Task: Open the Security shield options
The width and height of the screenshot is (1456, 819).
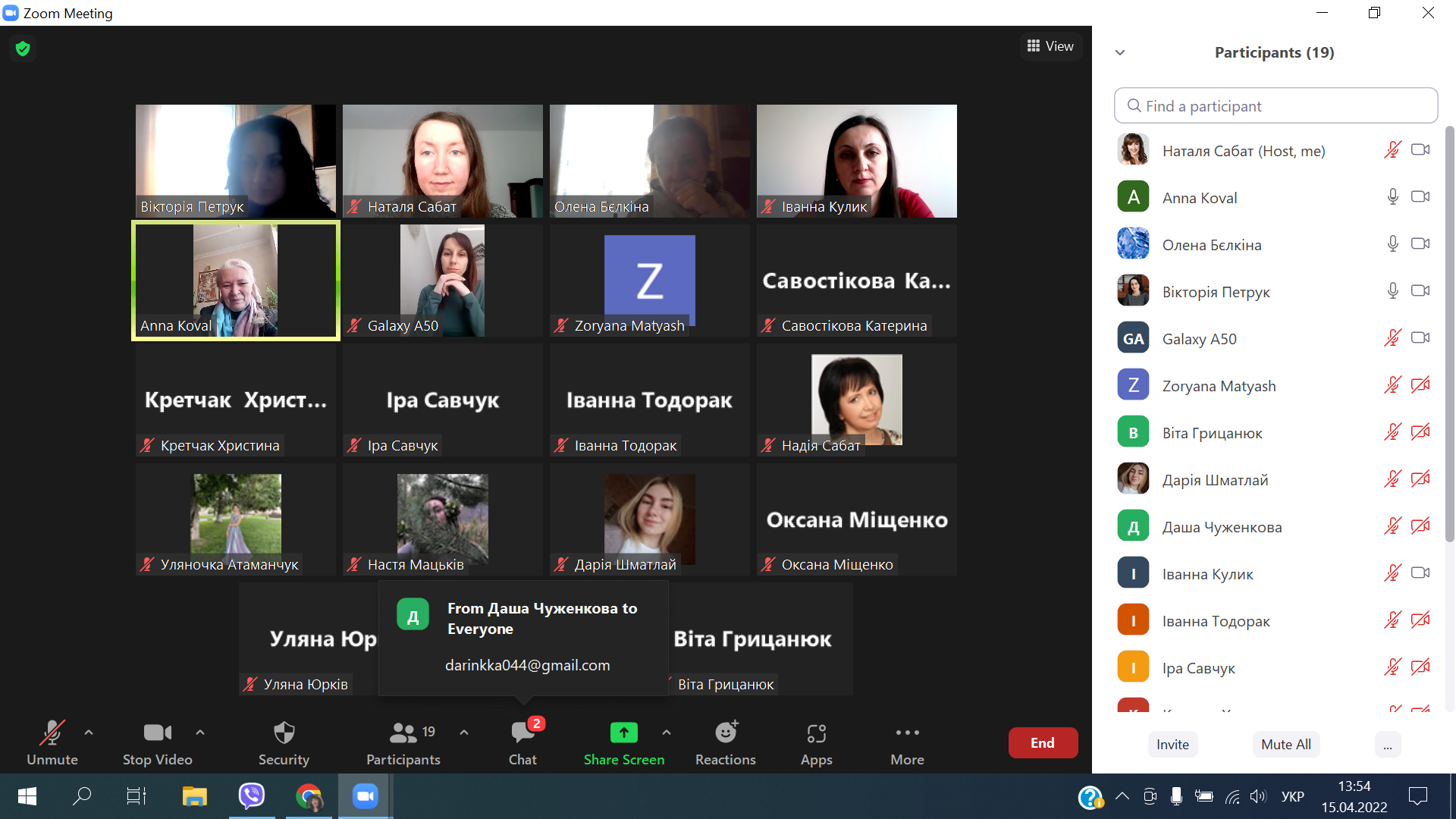Action: tap(284, 733)
